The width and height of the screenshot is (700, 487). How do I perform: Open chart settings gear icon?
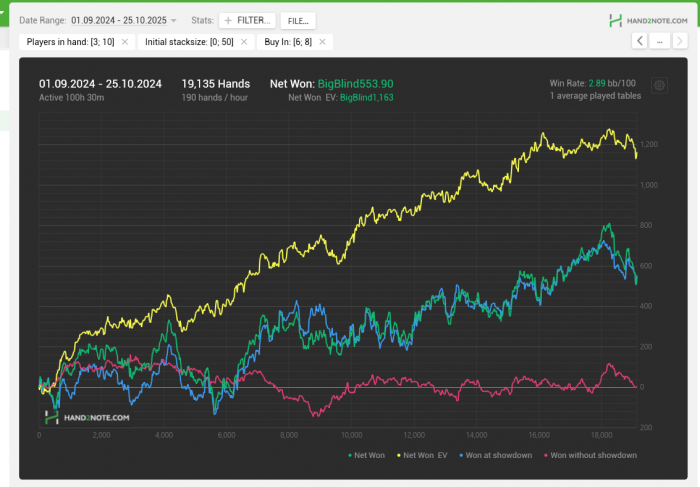(x=659, y=86)
